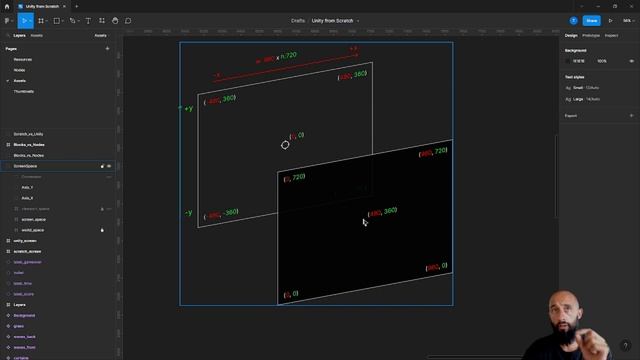
Task: Toggle lock on the dimmed space layer
Action: [102, 209]
